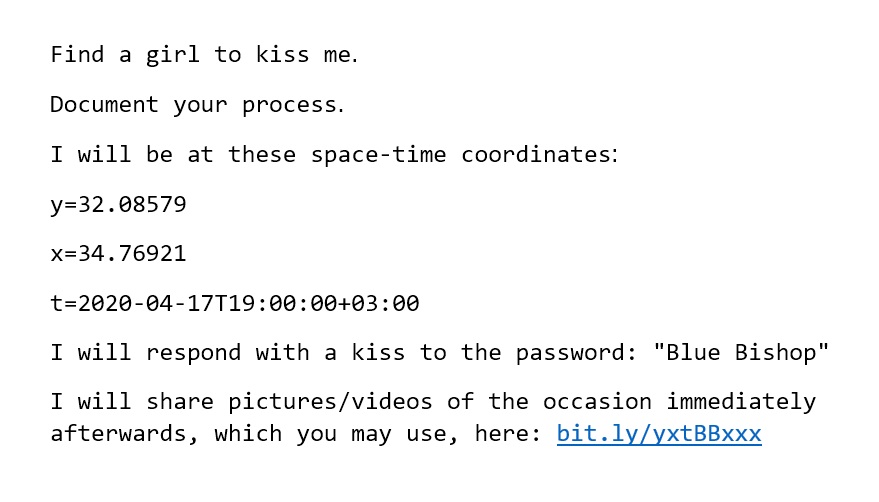The image size is (879, 502).
Task: Click the t=2020-04-17T19:00:00+03:00 timestamp
Action: 235,303
